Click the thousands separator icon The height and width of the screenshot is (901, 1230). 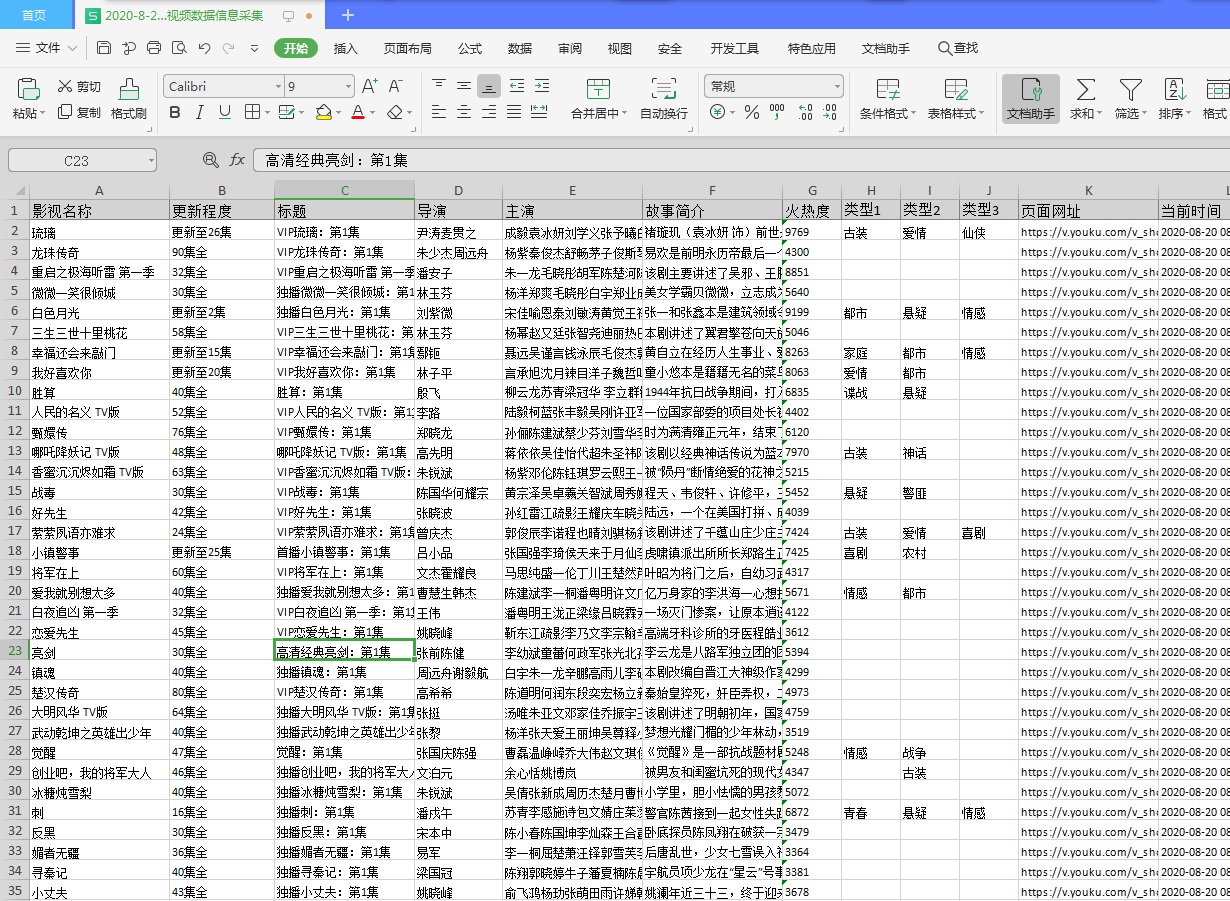(777, 113)
